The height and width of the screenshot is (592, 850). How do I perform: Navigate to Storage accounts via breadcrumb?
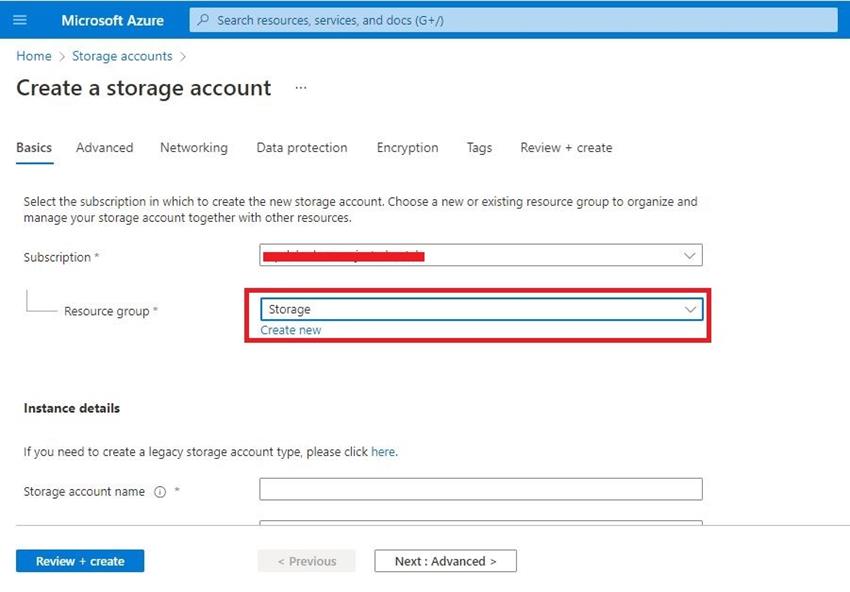click(x=122, y=56)
